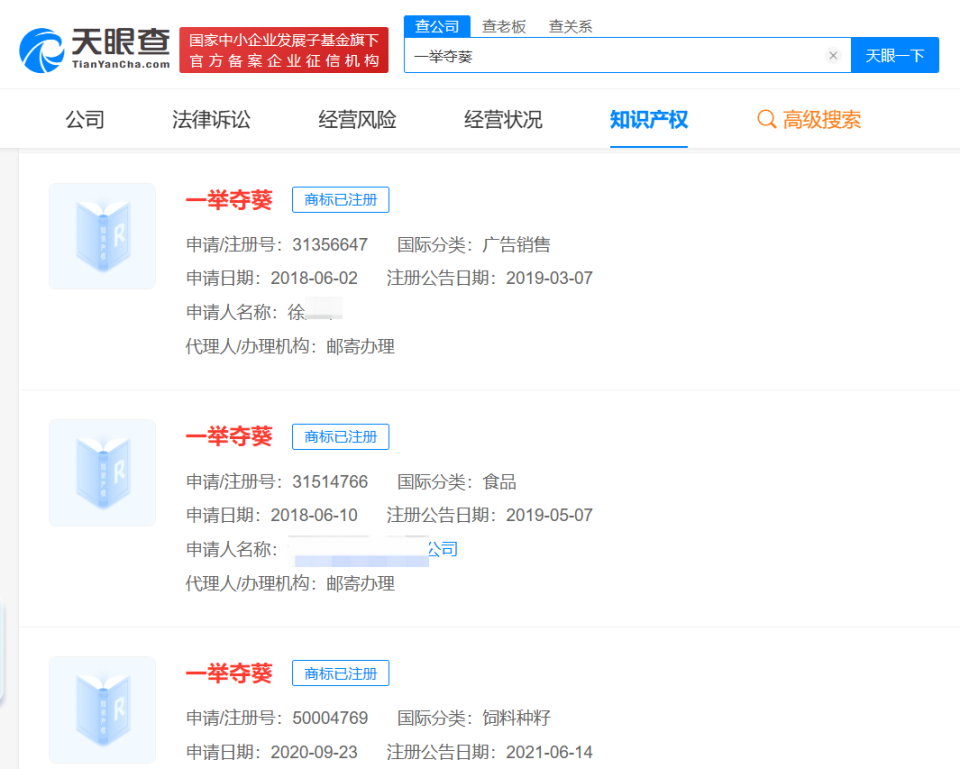Click registration announcement date 2019-05-07
This screenshot has width=960, height=769.
pyautogui.click(x=549, y=515)
